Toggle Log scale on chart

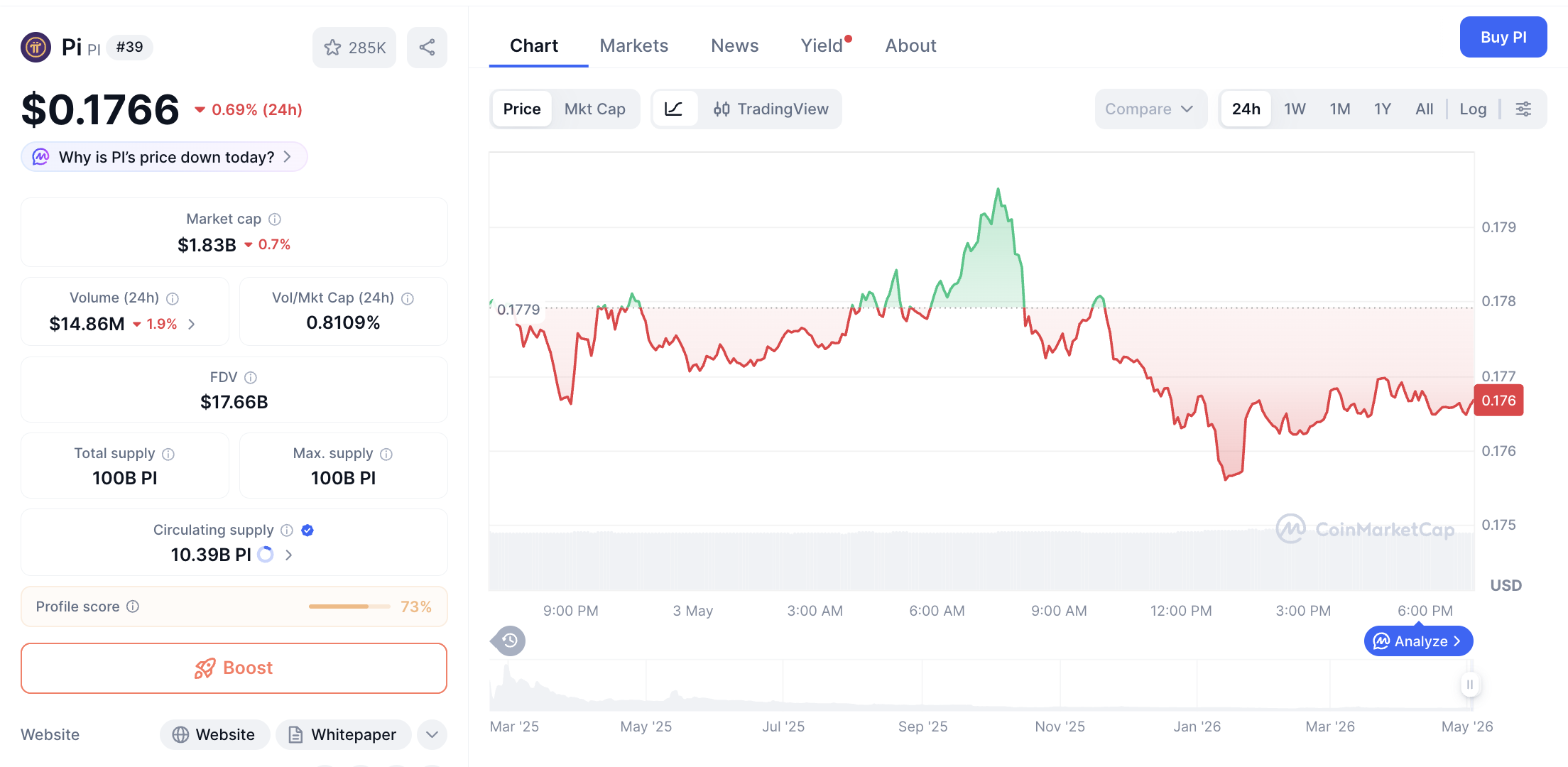click(1474, 109)
